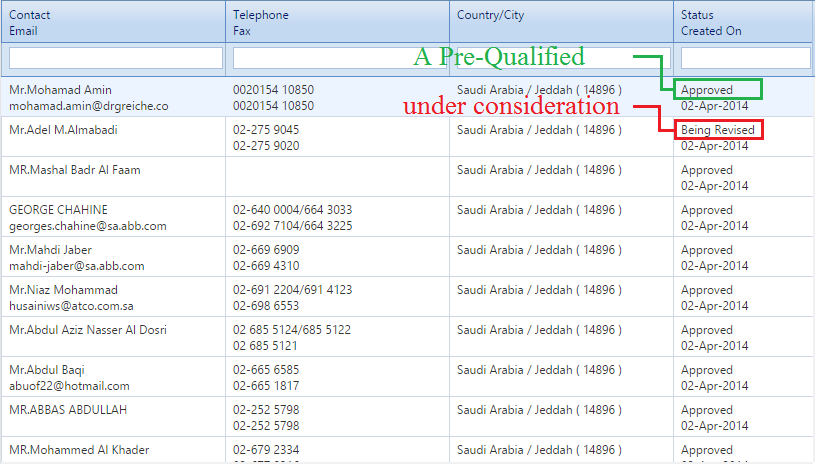Click email abuof22@hotmail.com
This screenshot has width=815, height=464.
[69, 386]
